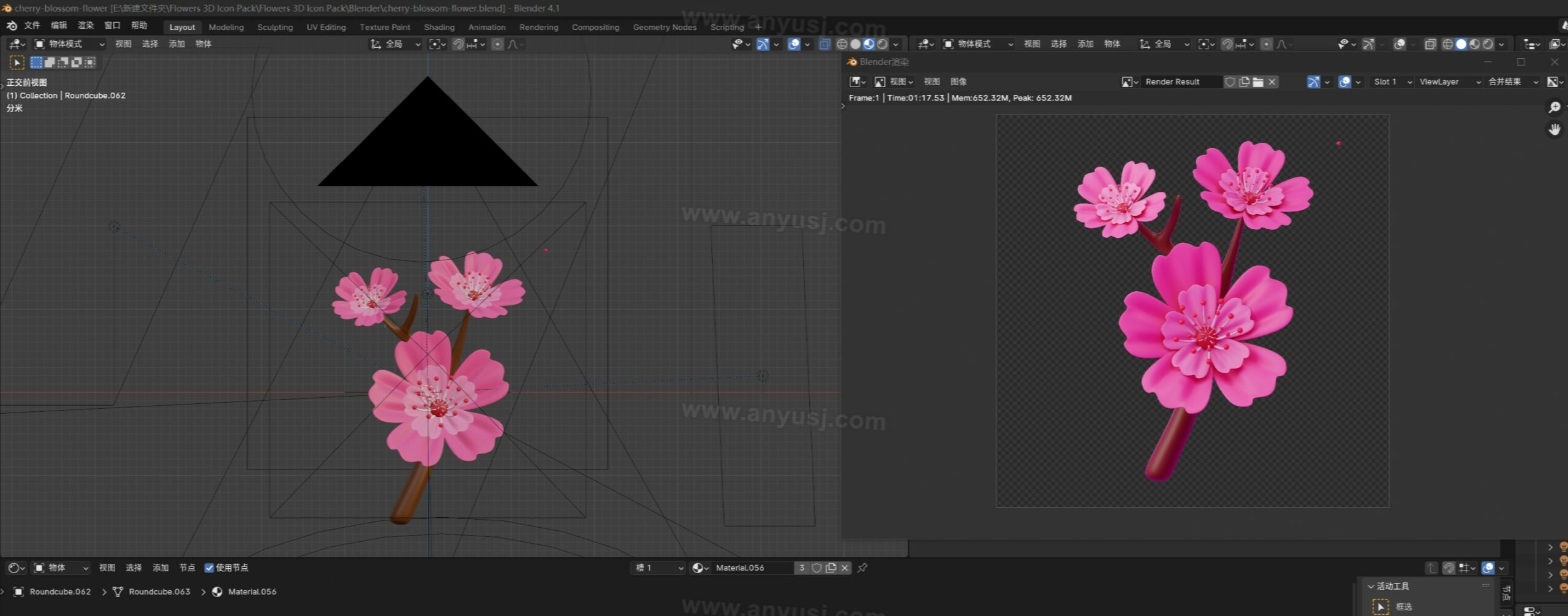Choose 'intersect selection' mode icon

pyautogui.click(x=90, y=63)
